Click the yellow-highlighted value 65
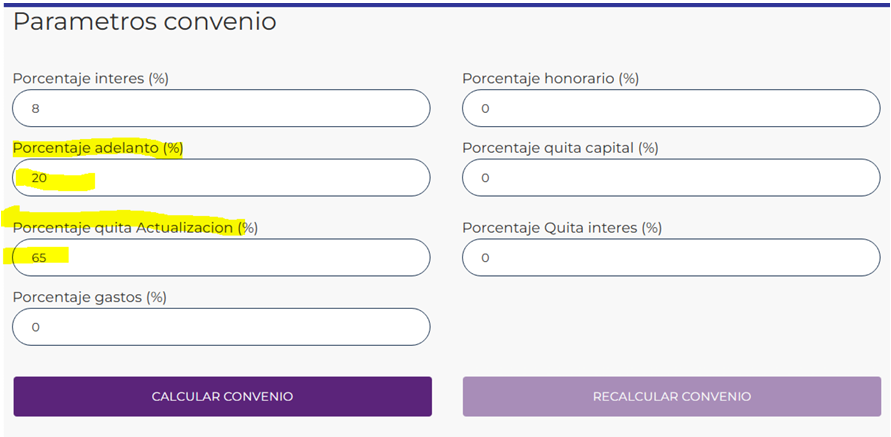Screen dimensions: 891x437 pyautogui.click(x=40, y=258)
